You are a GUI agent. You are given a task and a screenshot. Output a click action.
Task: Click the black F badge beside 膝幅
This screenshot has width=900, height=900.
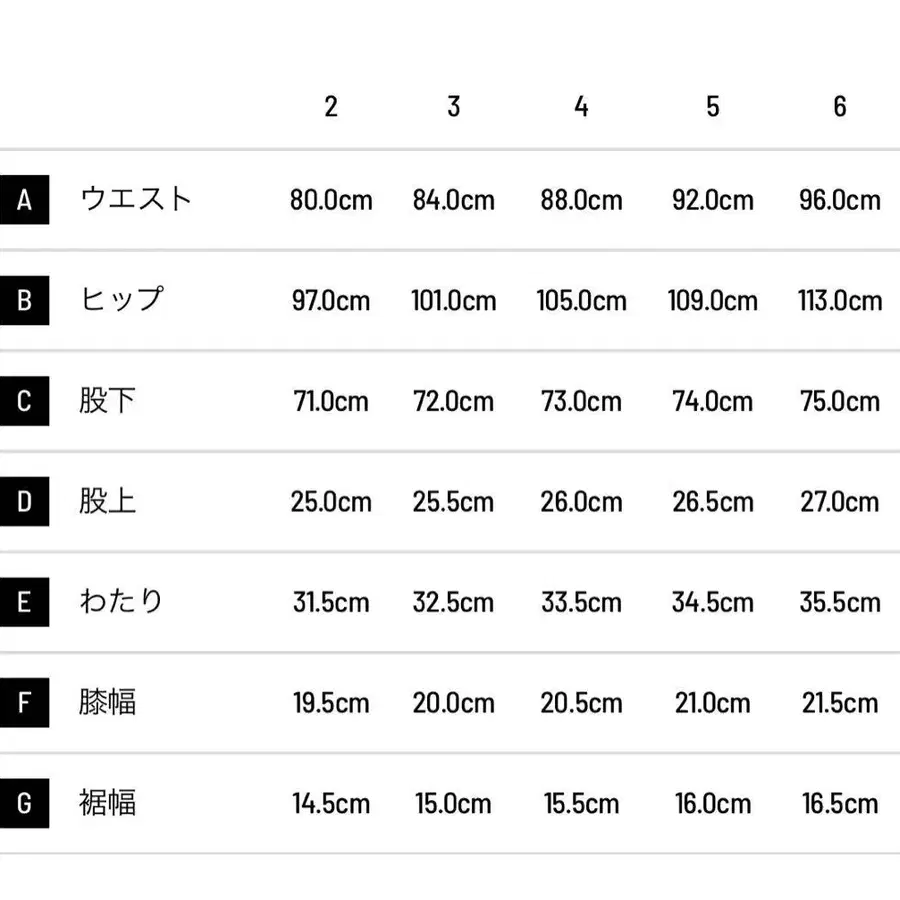pos(24,702)
